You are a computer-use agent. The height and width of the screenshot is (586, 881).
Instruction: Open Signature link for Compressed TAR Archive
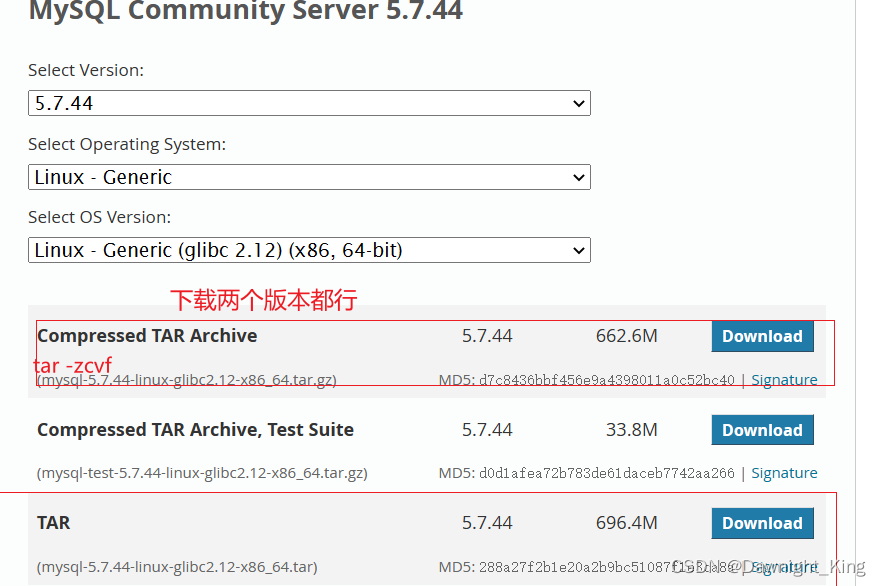pos(784,380)
